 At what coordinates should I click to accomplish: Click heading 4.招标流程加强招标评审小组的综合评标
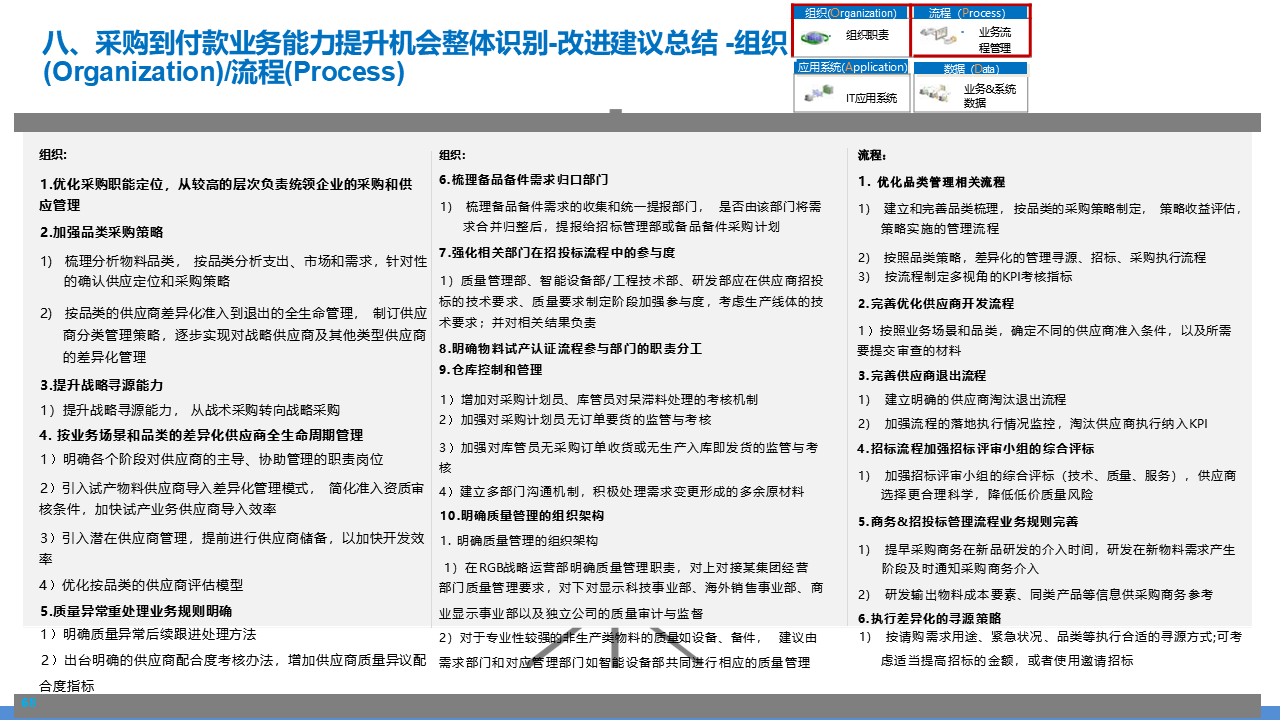tap(976, 448)
